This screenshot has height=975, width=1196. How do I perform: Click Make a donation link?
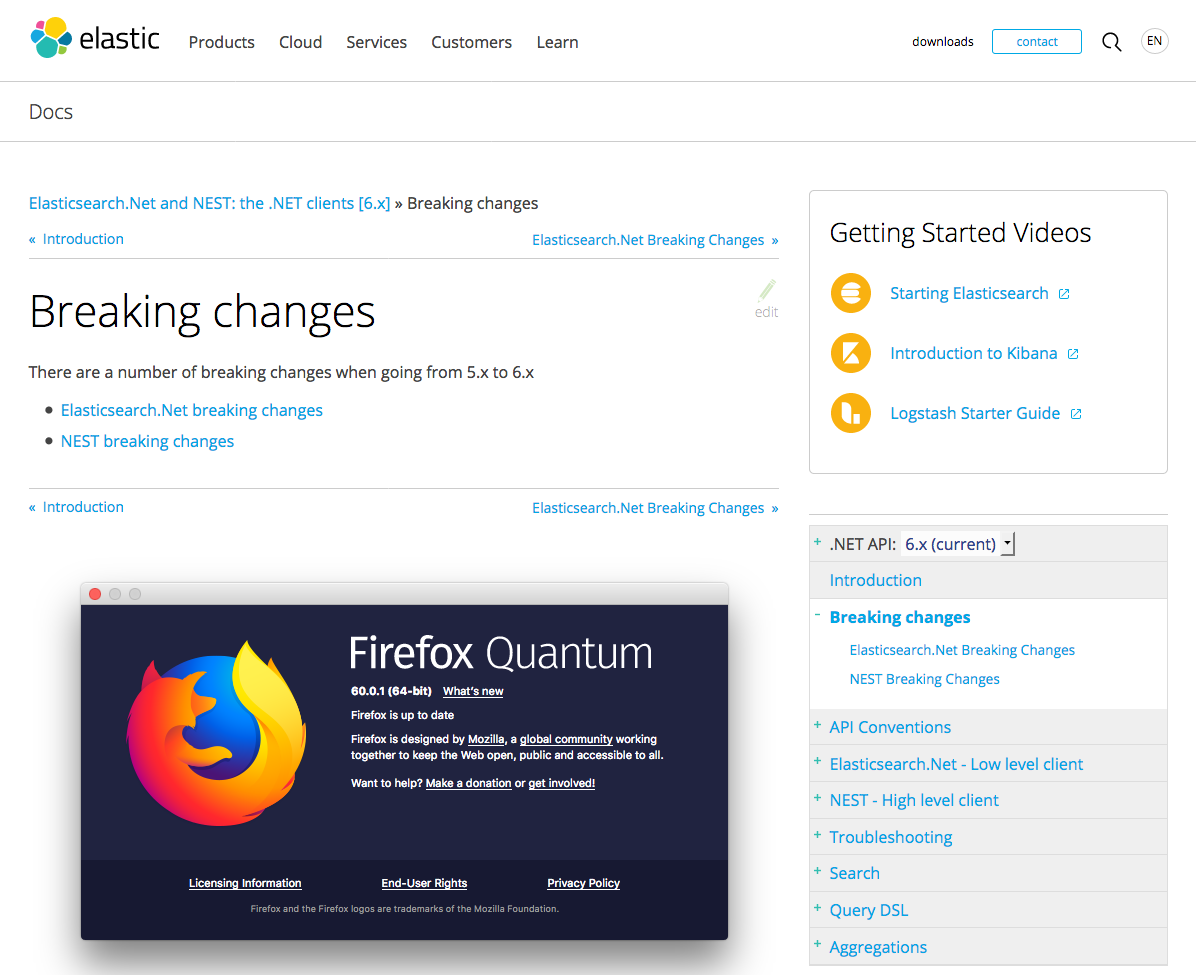pos(468,784)
